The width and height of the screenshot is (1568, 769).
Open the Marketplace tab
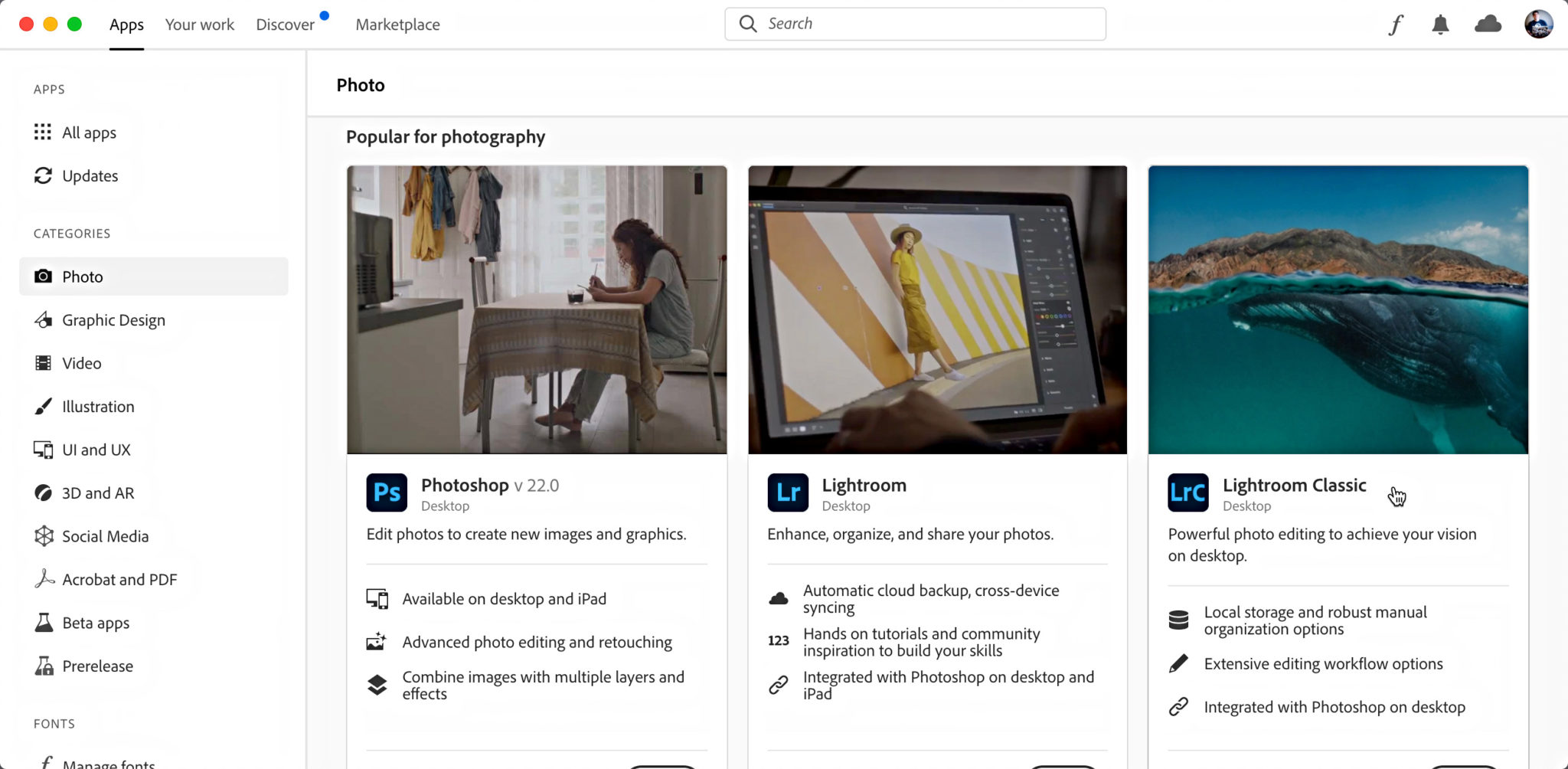point(397,25)
